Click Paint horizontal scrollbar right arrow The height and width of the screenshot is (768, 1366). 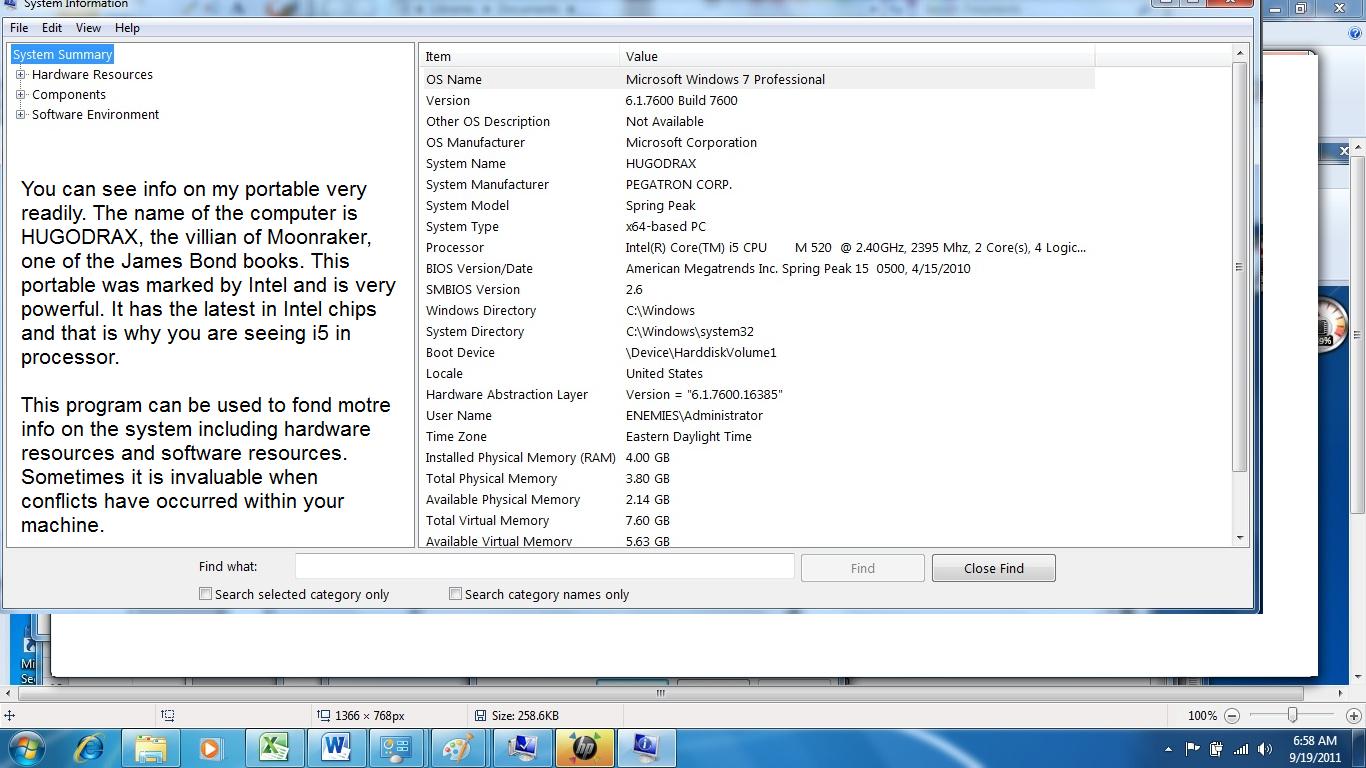(1339, 692)
